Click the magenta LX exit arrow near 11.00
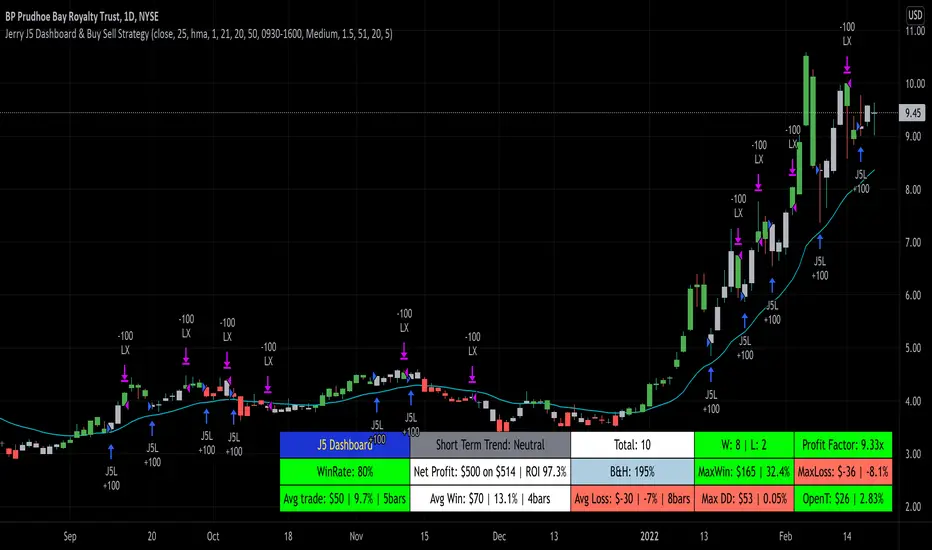 tap(847, 65)
